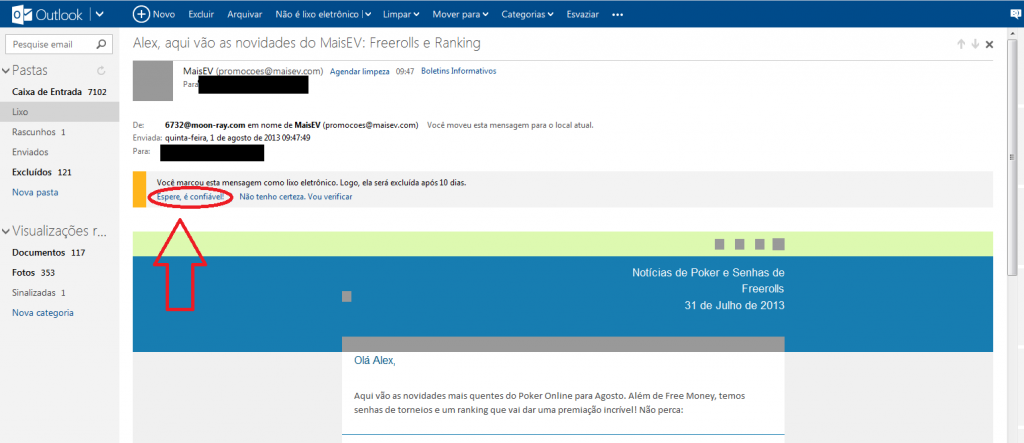Viewport: 1024px width, 443px height.
Task: Open the Mover para dropdown
Action: tap(460, 14)
